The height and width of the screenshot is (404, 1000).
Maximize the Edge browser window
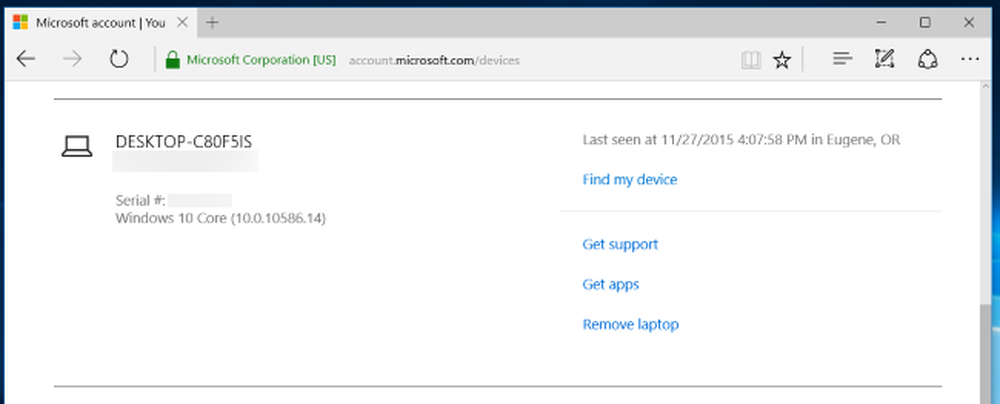(x=925, y=23)
